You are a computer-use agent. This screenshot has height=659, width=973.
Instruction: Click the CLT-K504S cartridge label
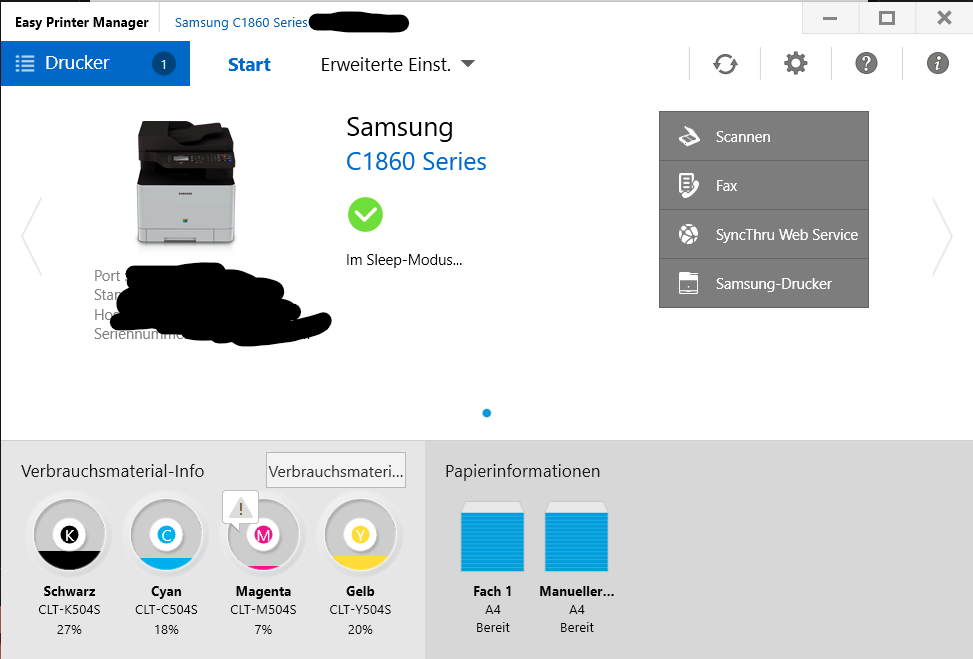[x=69, y=610]
